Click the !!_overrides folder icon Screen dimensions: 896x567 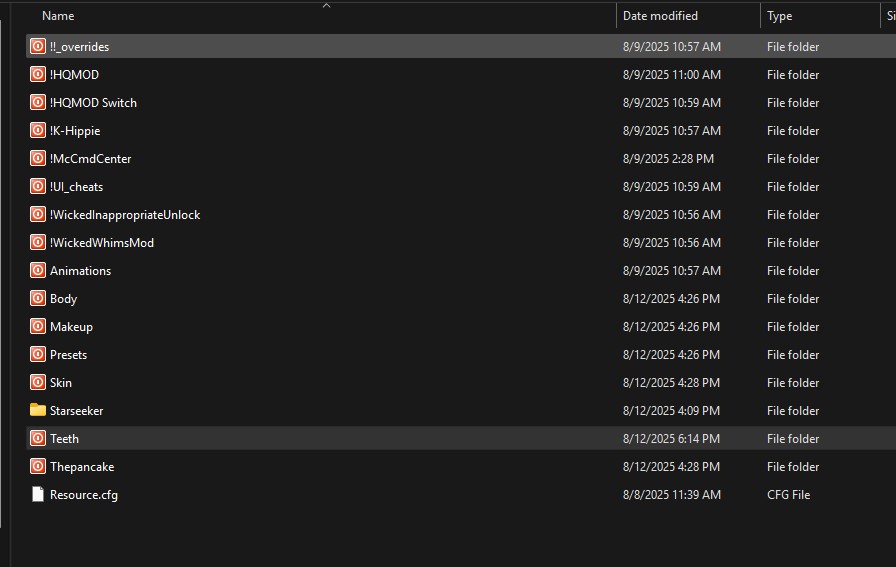click(x=38, y=46)
